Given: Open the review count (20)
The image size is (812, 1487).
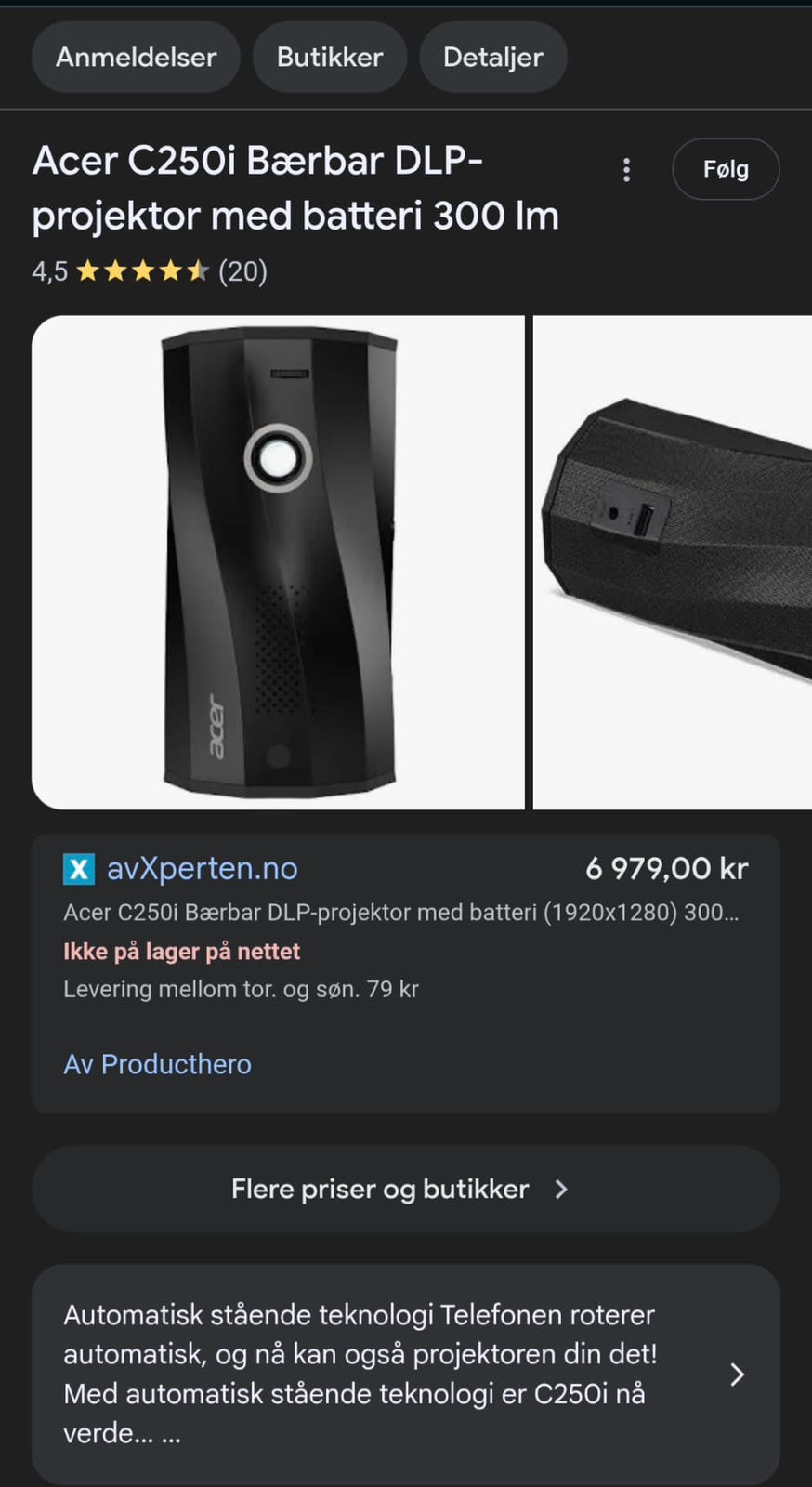Looking at the screenshot, I should tap(242, 271).
